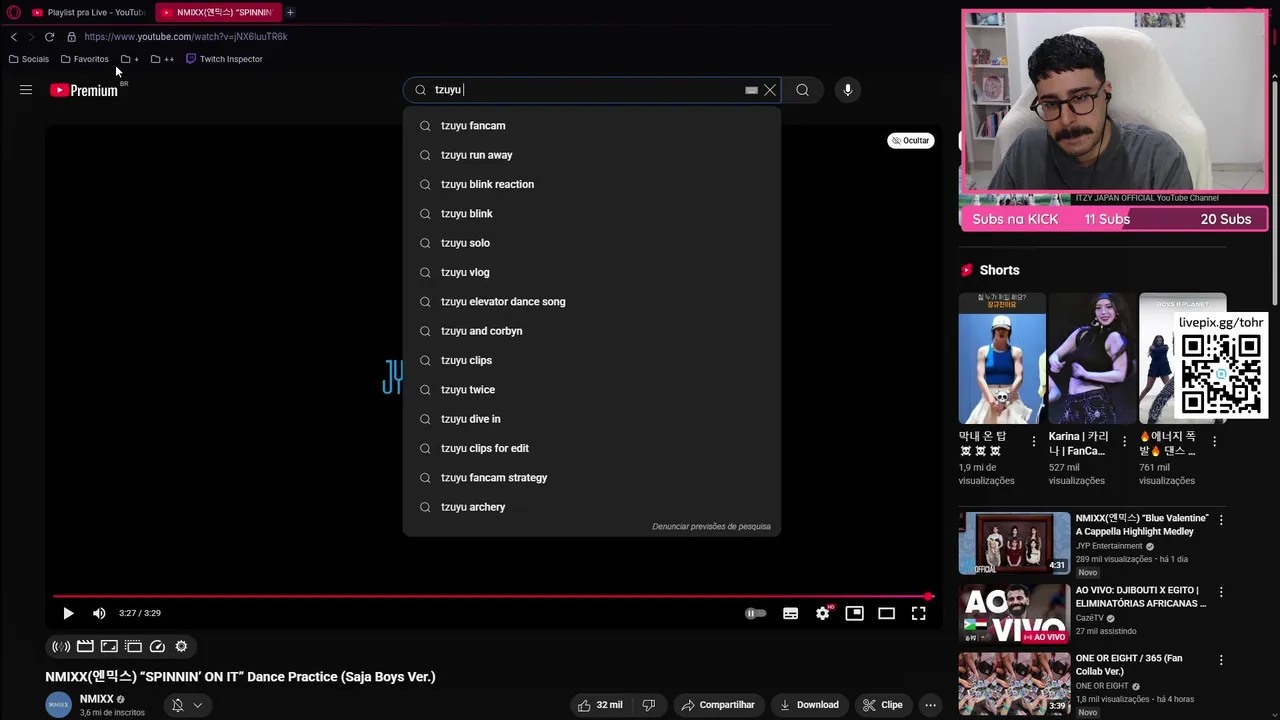The image size is (1280, 720).
Task: Select suggestion "tzuyu vlog"
Action: point(592,272)
